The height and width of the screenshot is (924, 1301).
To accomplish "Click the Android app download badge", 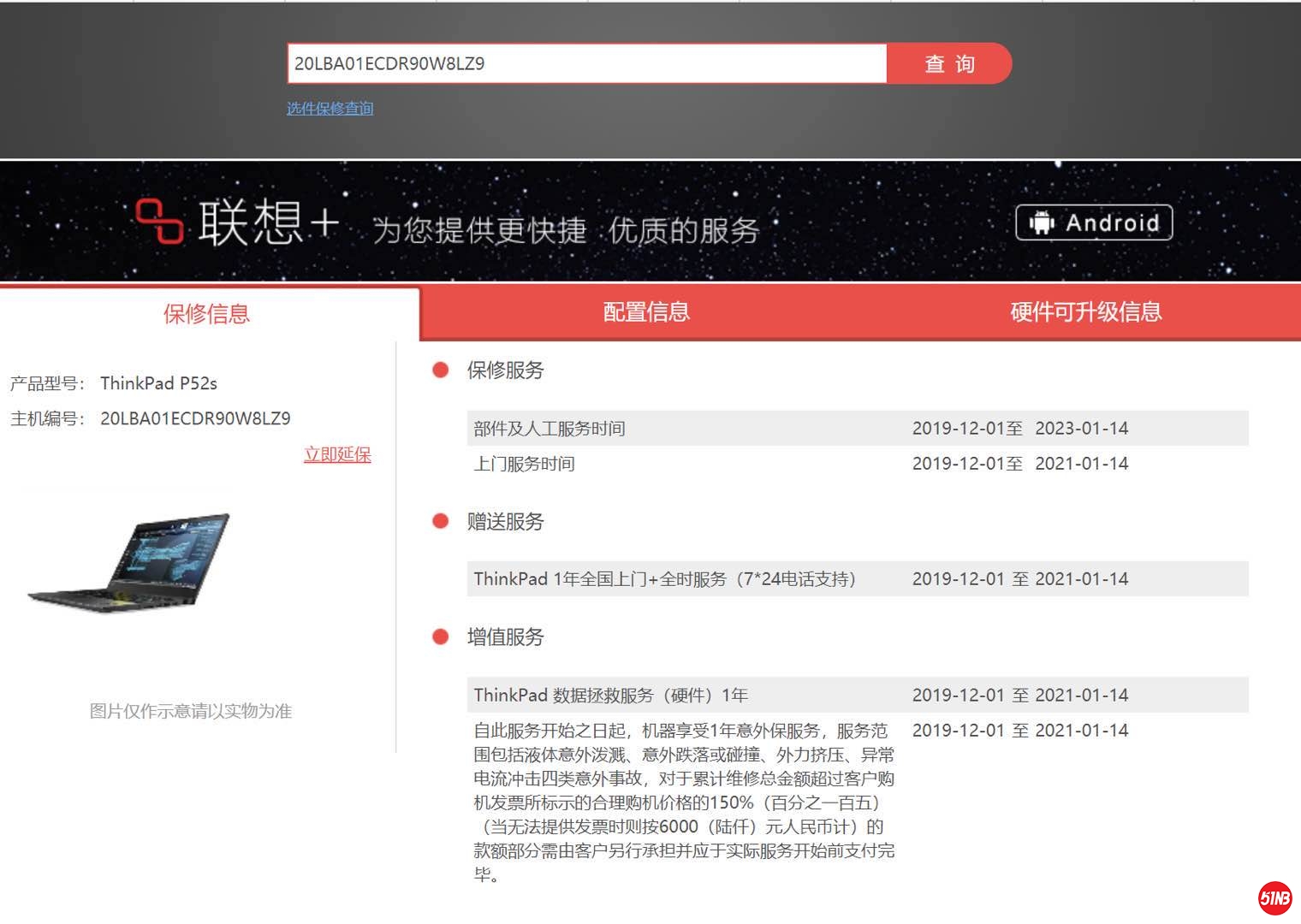I will [1093, 222].
